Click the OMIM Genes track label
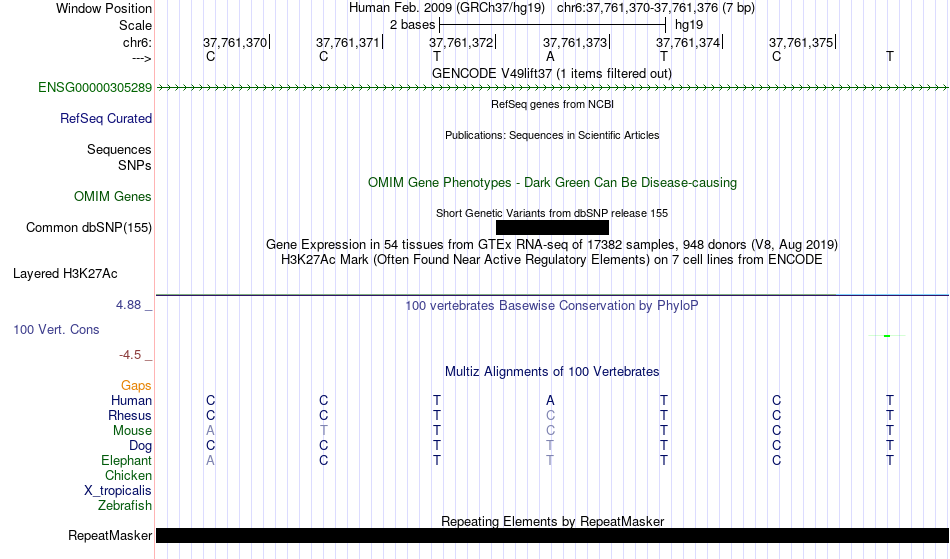950x559 pixels. point(113,197)
